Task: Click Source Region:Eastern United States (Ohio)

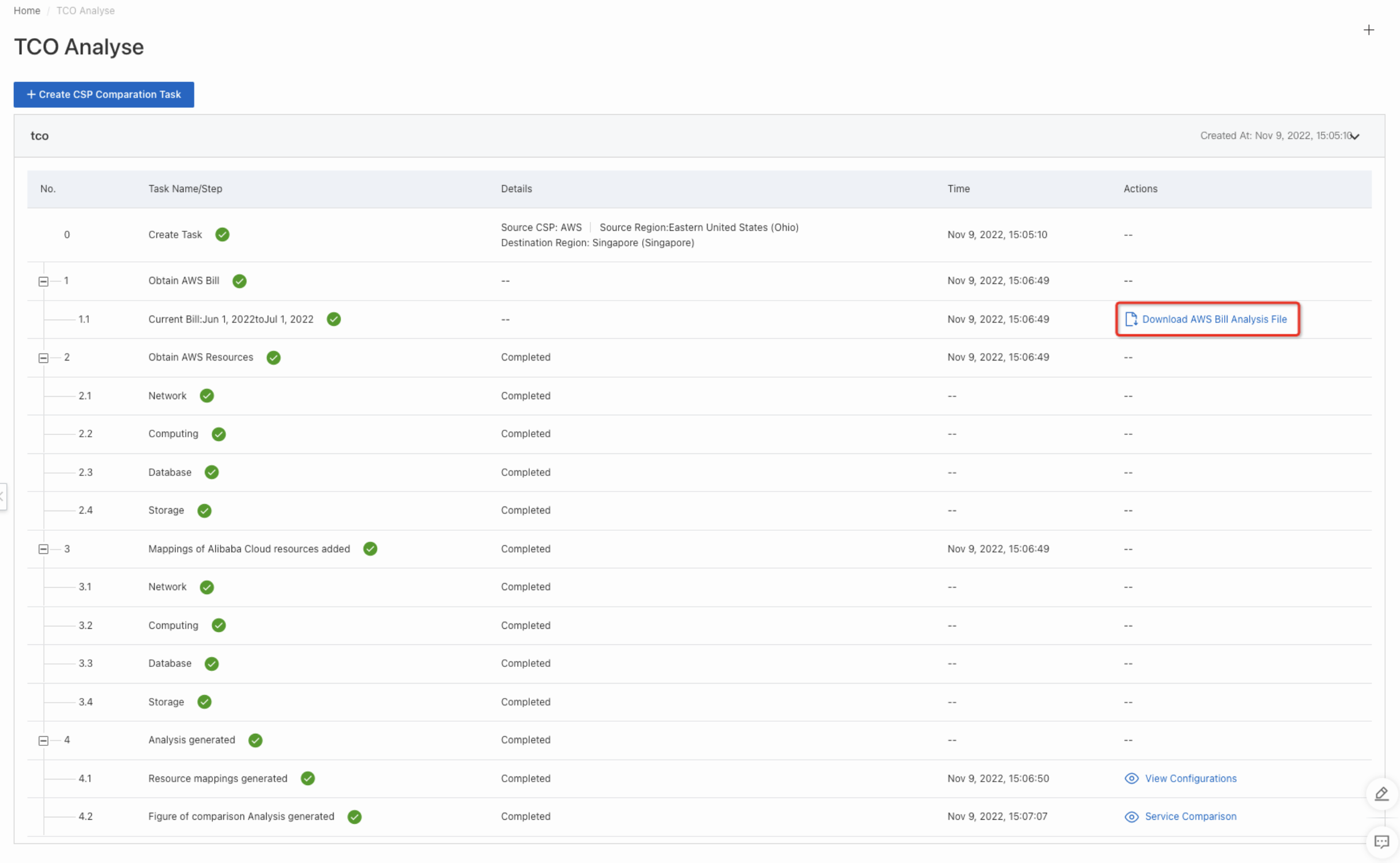Action: pos(699,227)
